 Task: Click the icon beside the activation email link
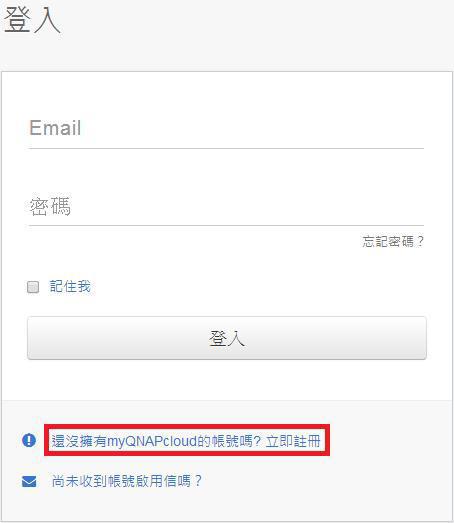click(29, 481)
